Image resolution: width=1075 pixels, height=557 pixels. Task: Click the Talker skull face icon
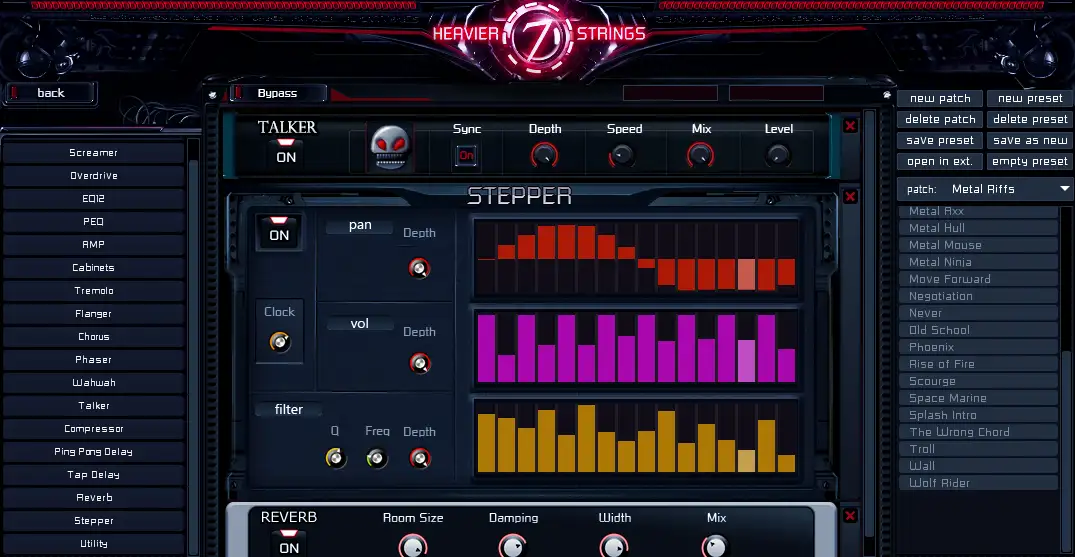pos(390,147)
